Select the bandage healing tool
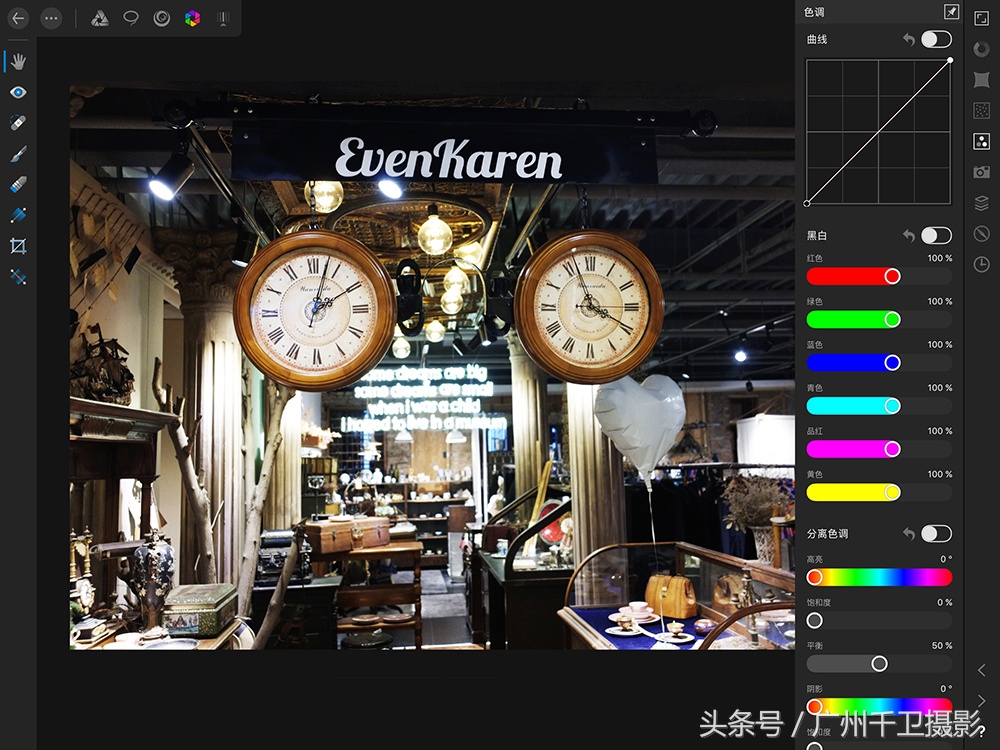 pos(18,123)
